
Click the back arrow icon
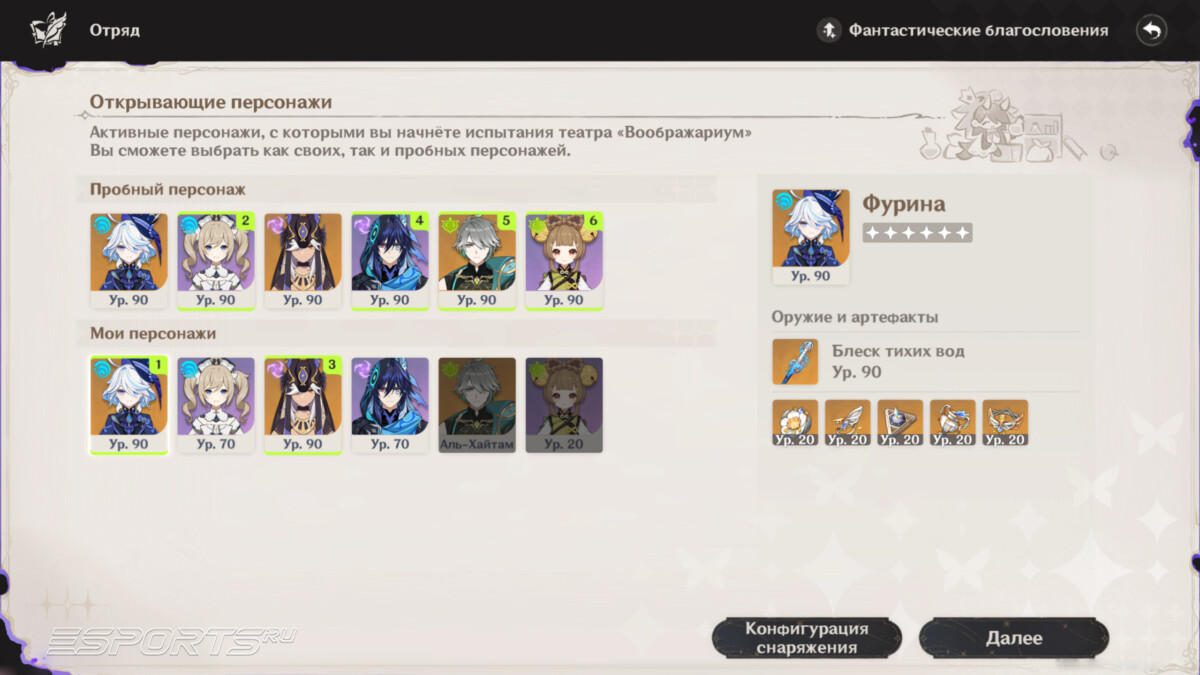[x=1152, y=30]
